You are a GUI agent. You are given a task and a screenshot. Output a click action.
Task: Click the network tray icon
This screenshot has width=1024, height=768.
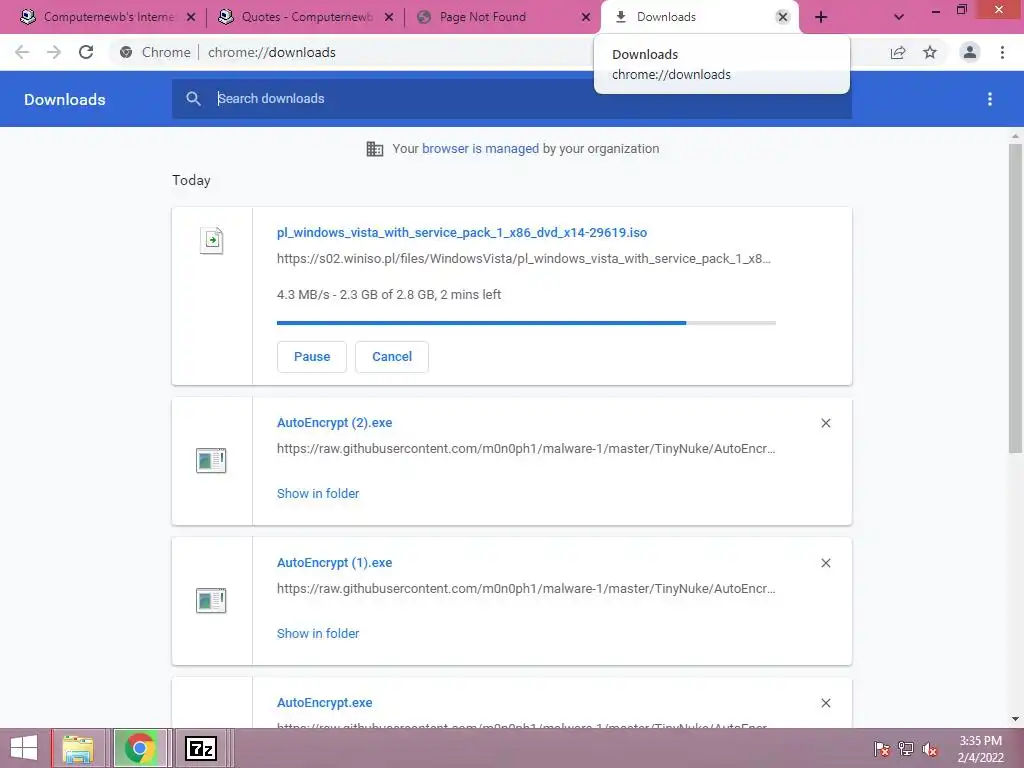tap(906, 749)
